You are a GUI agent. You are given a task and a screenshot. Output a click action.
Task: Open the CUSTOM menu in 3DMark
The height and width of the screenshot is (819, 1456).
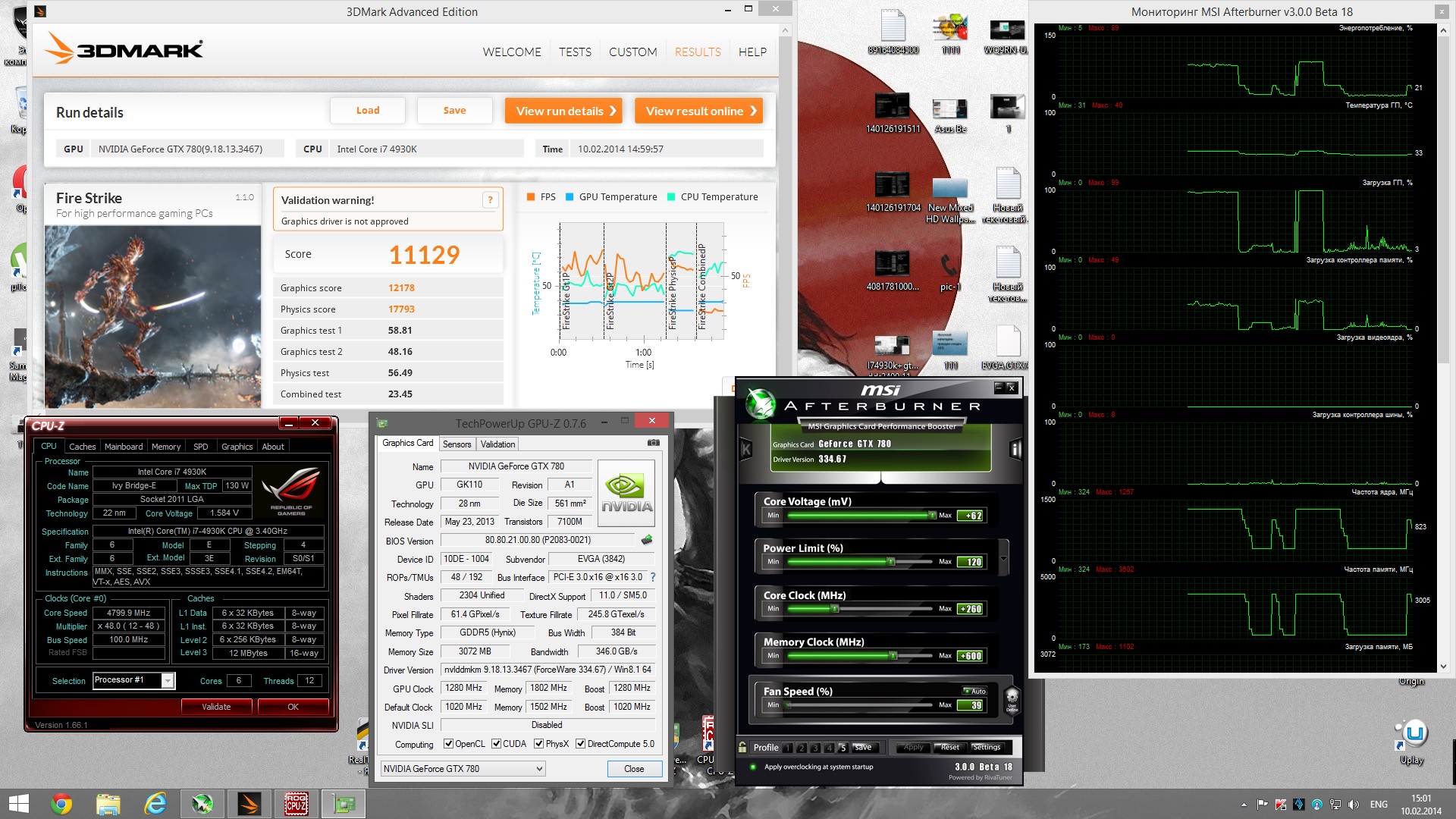[632, 52]
